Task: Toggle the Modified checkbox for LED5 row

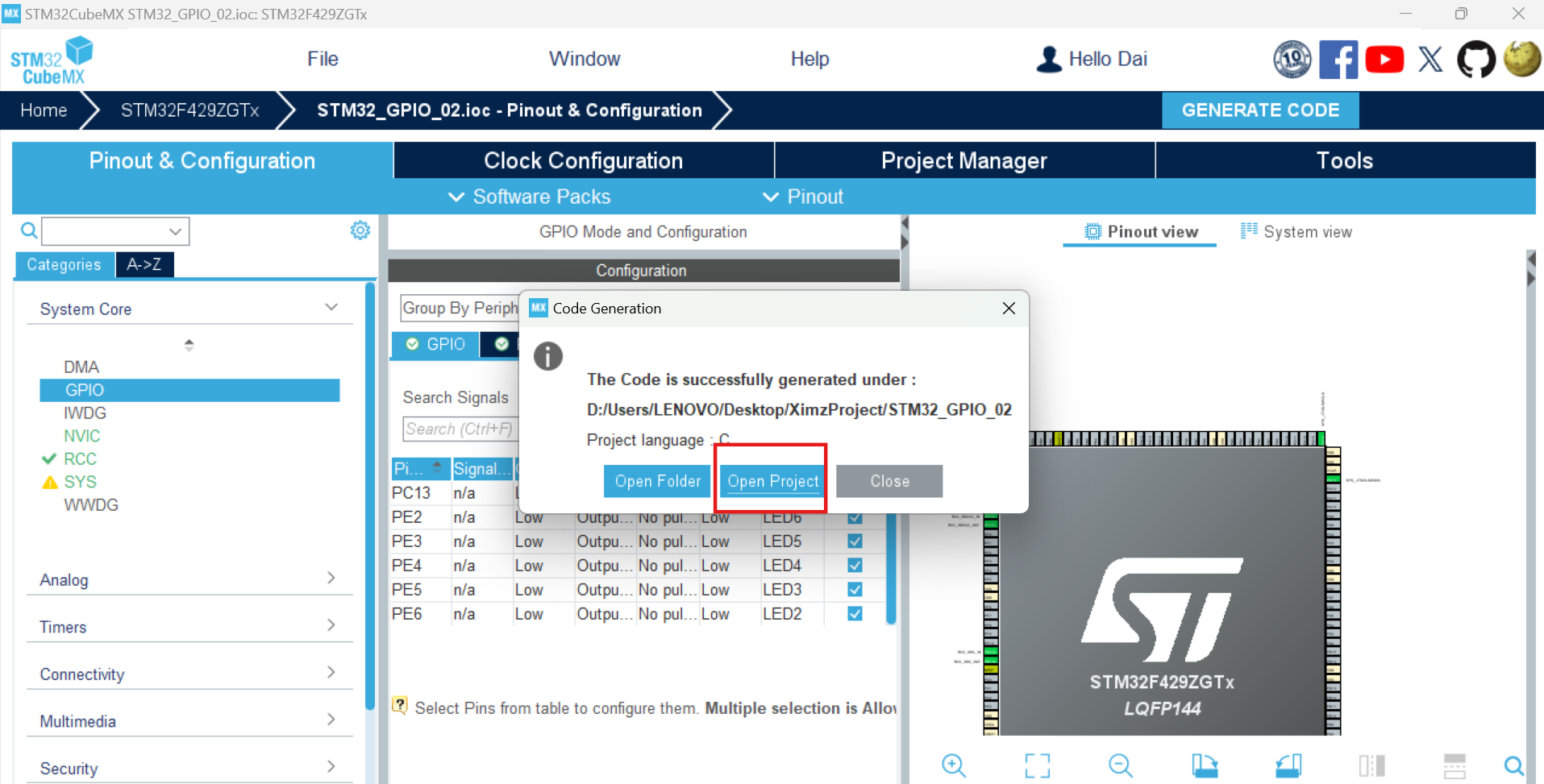Action: pos(855,541)
